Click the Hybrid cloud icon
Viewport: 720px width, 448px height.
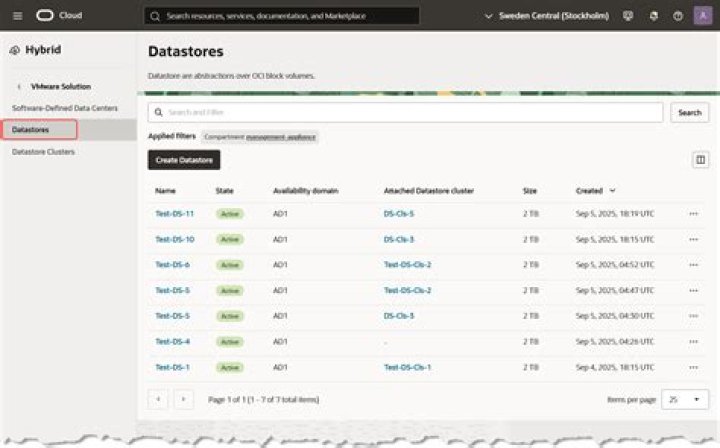click(x=15, y=50)
